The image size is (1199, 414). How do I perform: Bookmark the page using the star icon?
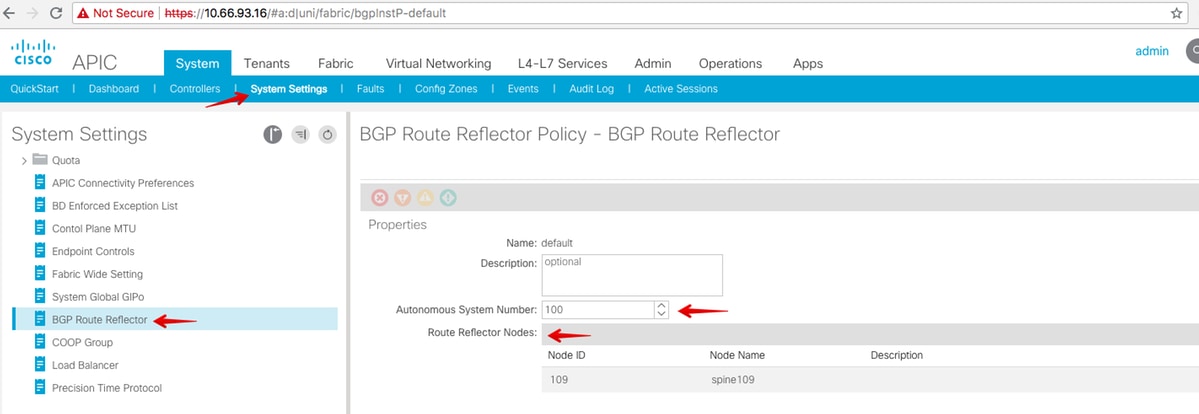(x=1176, y=13)
